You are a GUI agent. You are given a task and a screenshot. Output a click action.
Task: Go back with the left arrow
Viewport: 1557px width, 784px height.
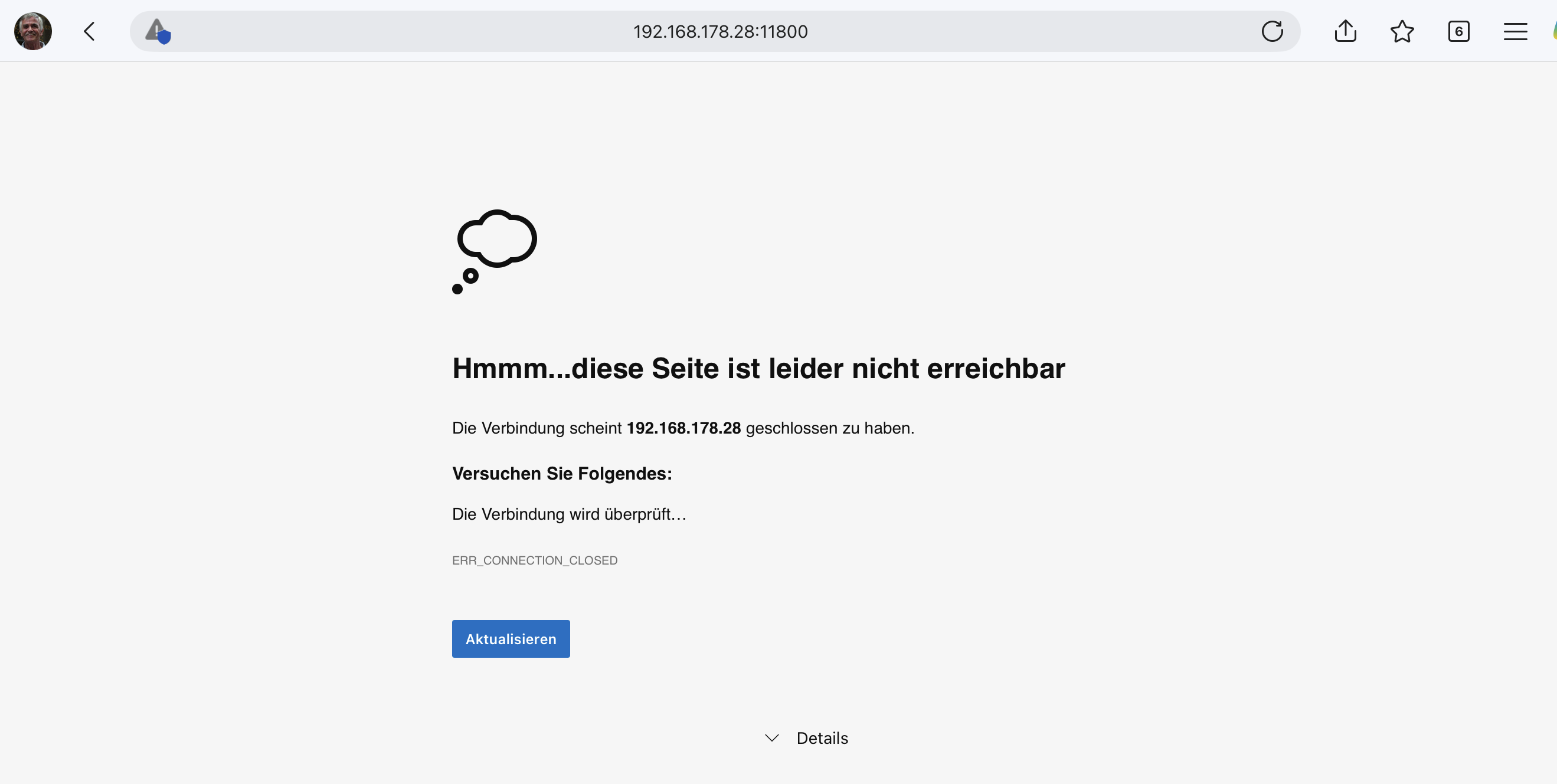pos(90,31)
